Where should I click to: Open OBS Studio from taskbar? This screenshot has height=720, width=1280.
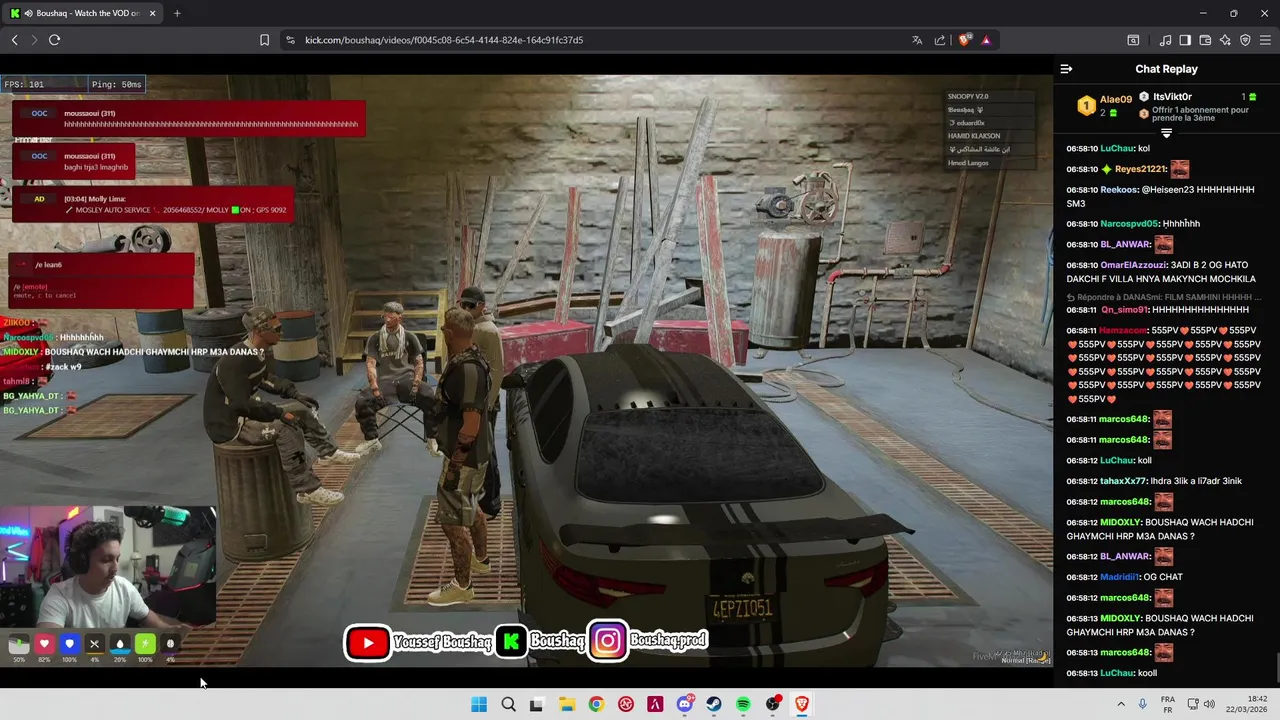pos(773,704)
